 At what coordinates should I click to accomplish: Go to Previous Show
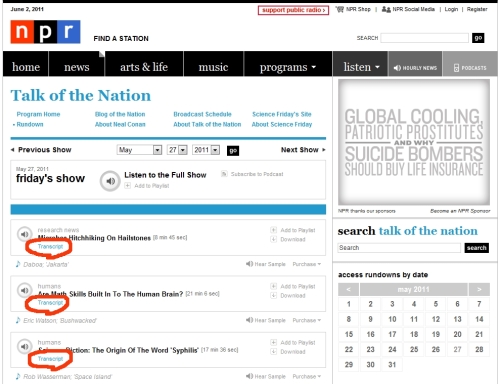(41, 150)
